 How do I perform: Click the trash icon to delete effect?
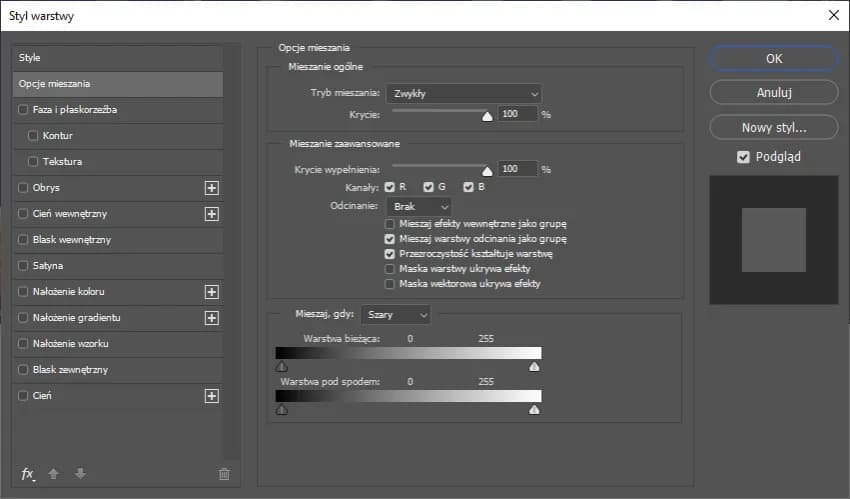coord(224,474)
